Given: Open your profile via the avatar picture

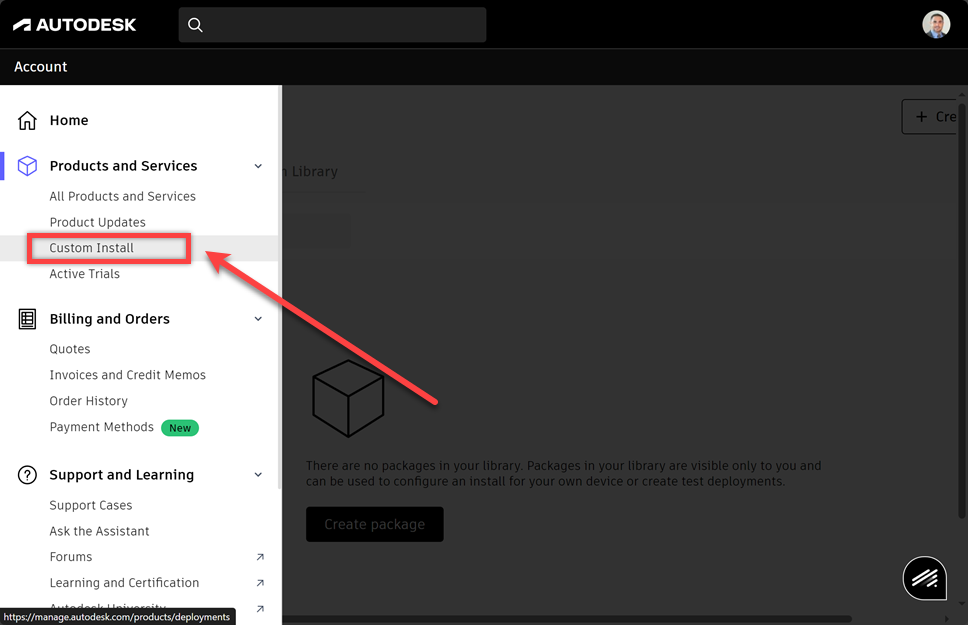Looking at the screenshot, I should point(935,24).
